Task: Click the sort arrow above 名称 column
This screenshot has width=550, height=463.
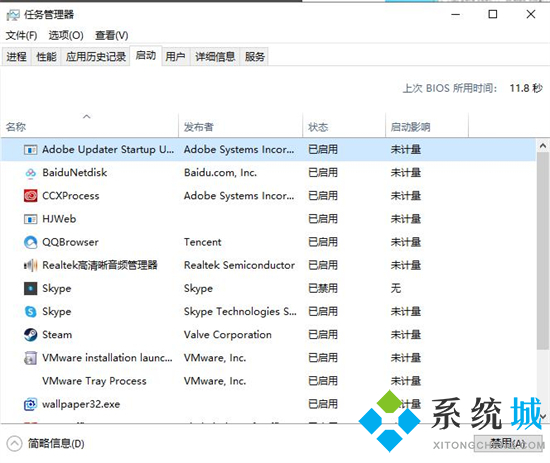Action: 87,116
